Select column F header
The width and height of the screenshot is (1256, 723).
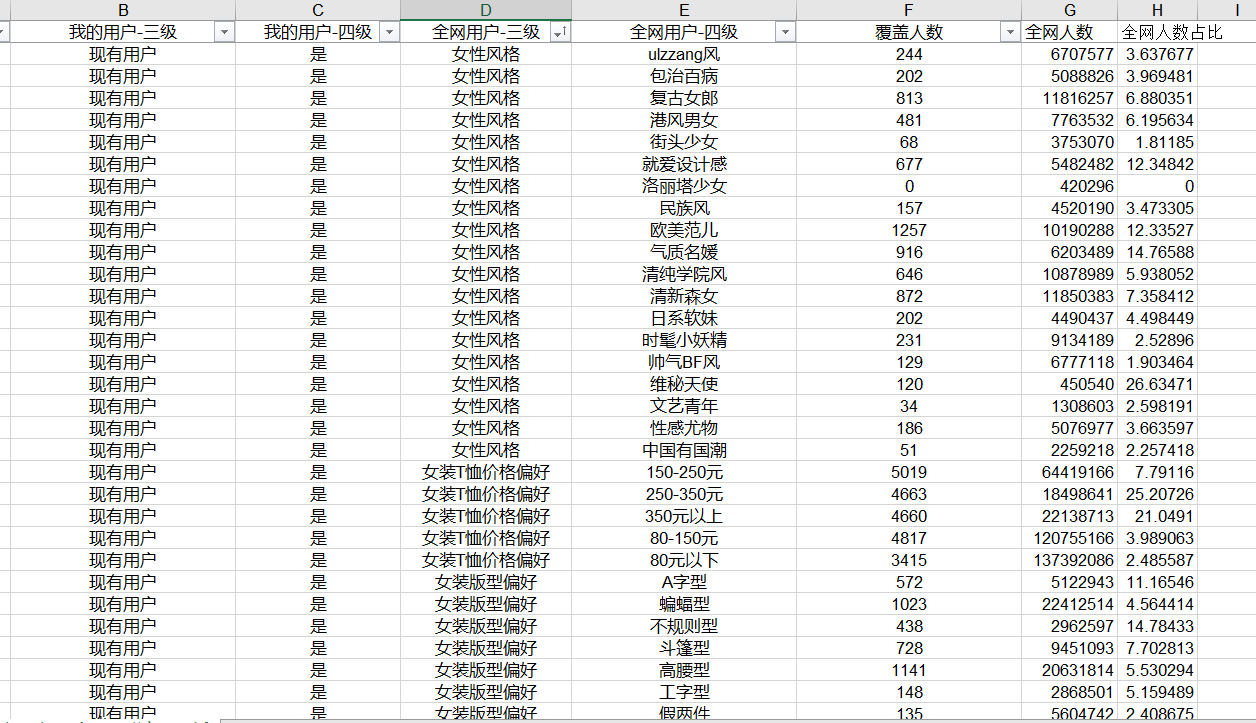tap(909, 10)
